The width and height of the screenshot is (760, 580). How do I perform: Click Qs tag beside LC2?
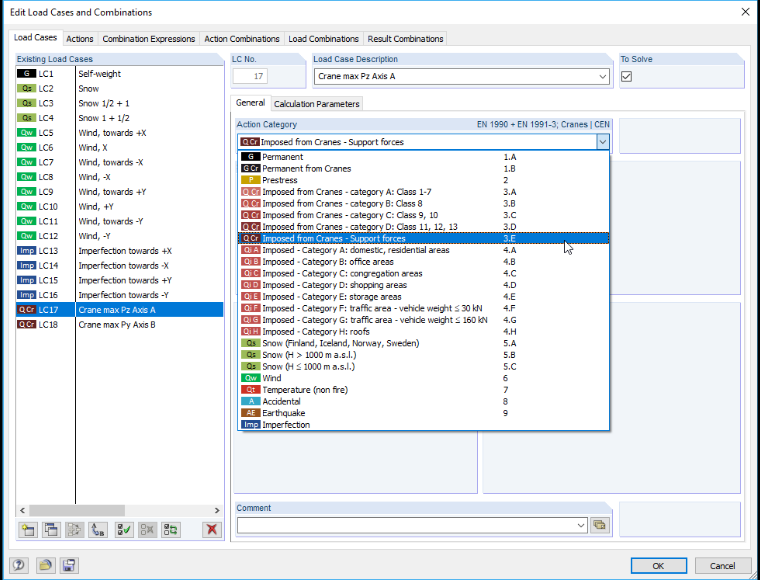[x=27, y=89]
